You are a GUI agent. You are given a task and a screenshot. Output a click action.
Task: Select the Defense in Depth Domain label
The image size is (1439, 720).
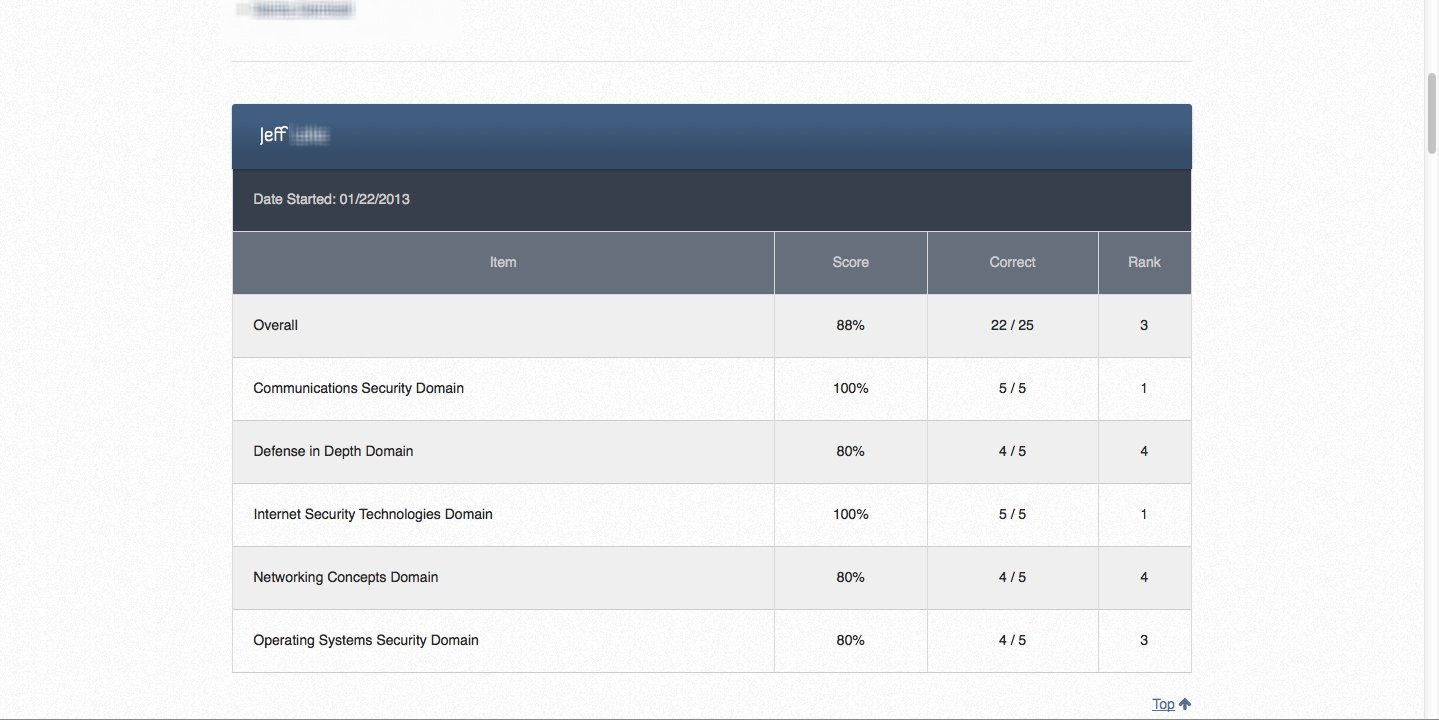pyautogui.click(x=333, y=451)
